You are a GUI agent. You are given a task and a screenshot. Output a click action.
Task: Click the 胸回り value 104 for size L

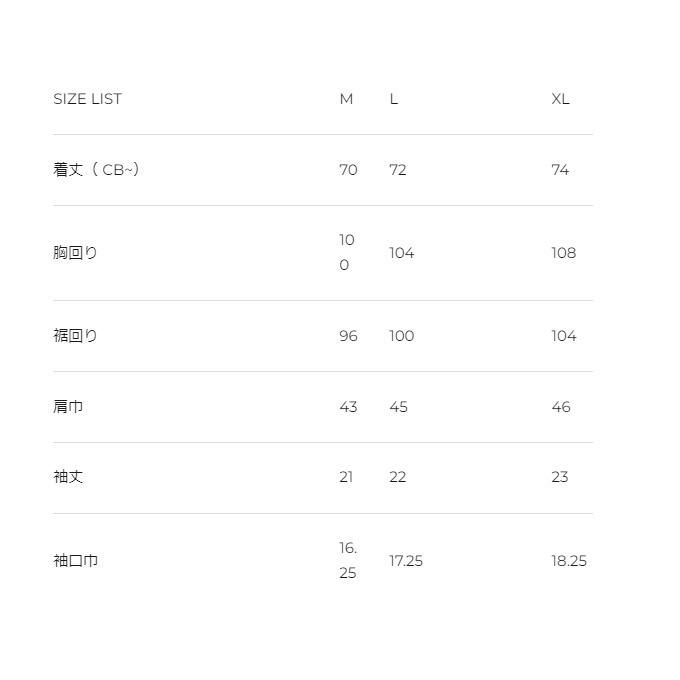(401, 253)
